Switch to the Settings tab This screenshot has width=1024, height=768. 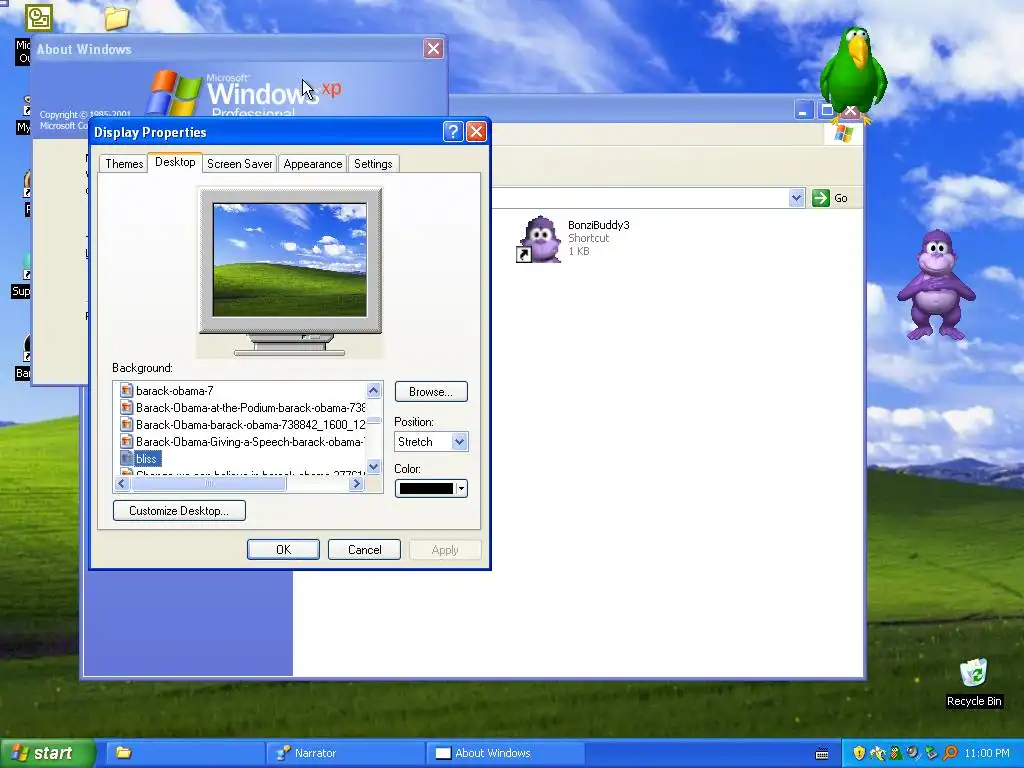point(373,163)
